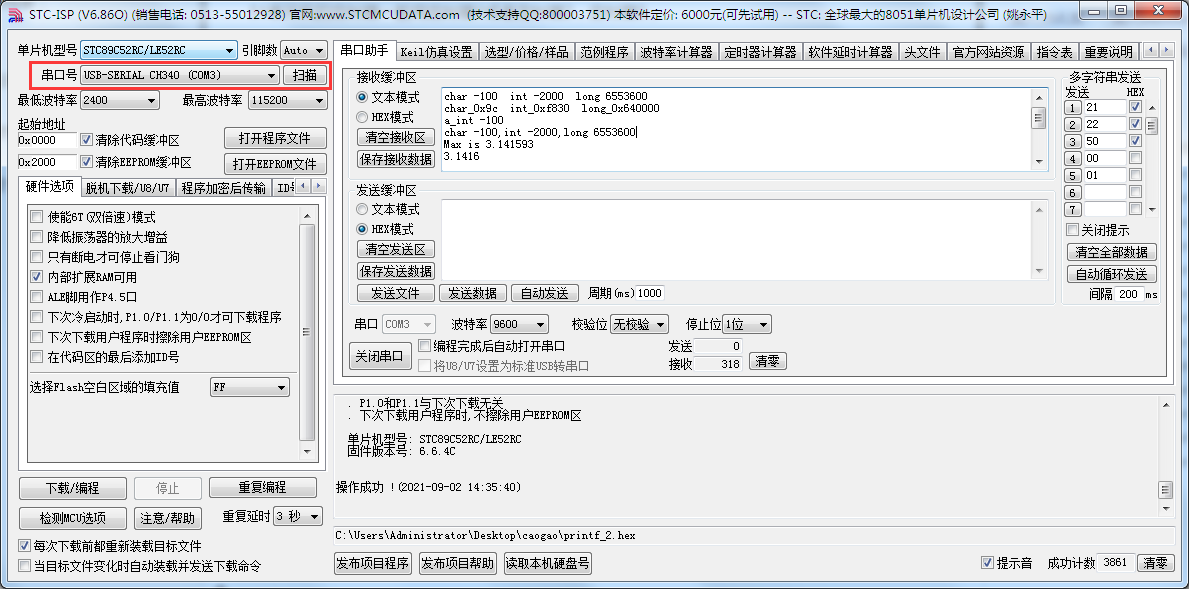Click the 扫描 button to scan serial ports
This screenshot has width=1189, height=589.
[306, 76]
